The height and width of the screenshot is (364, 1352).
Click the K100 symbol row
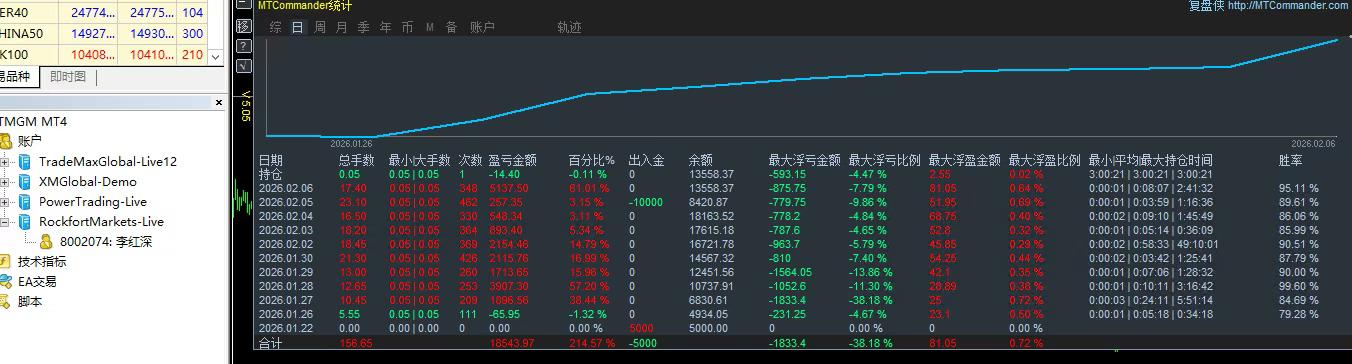coord(104,54)
